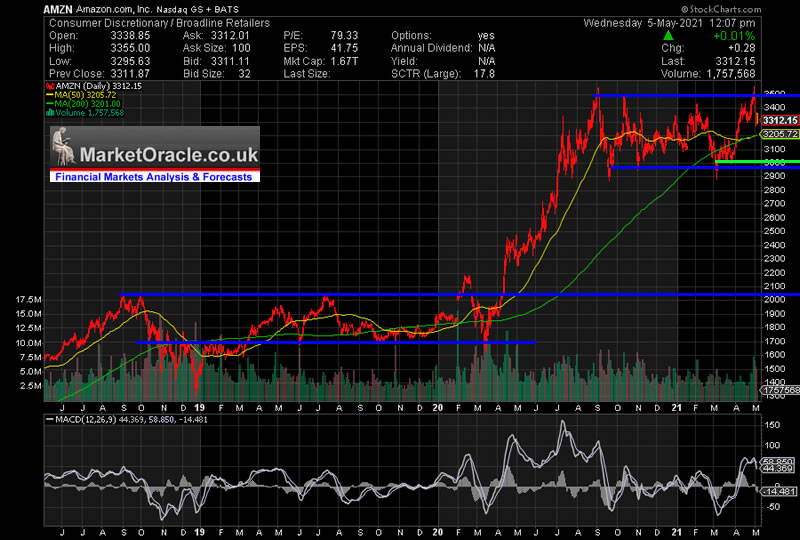Click the green up-arrow price change indicator
Screen dimensions: 800x540
(x=667, y=37)
